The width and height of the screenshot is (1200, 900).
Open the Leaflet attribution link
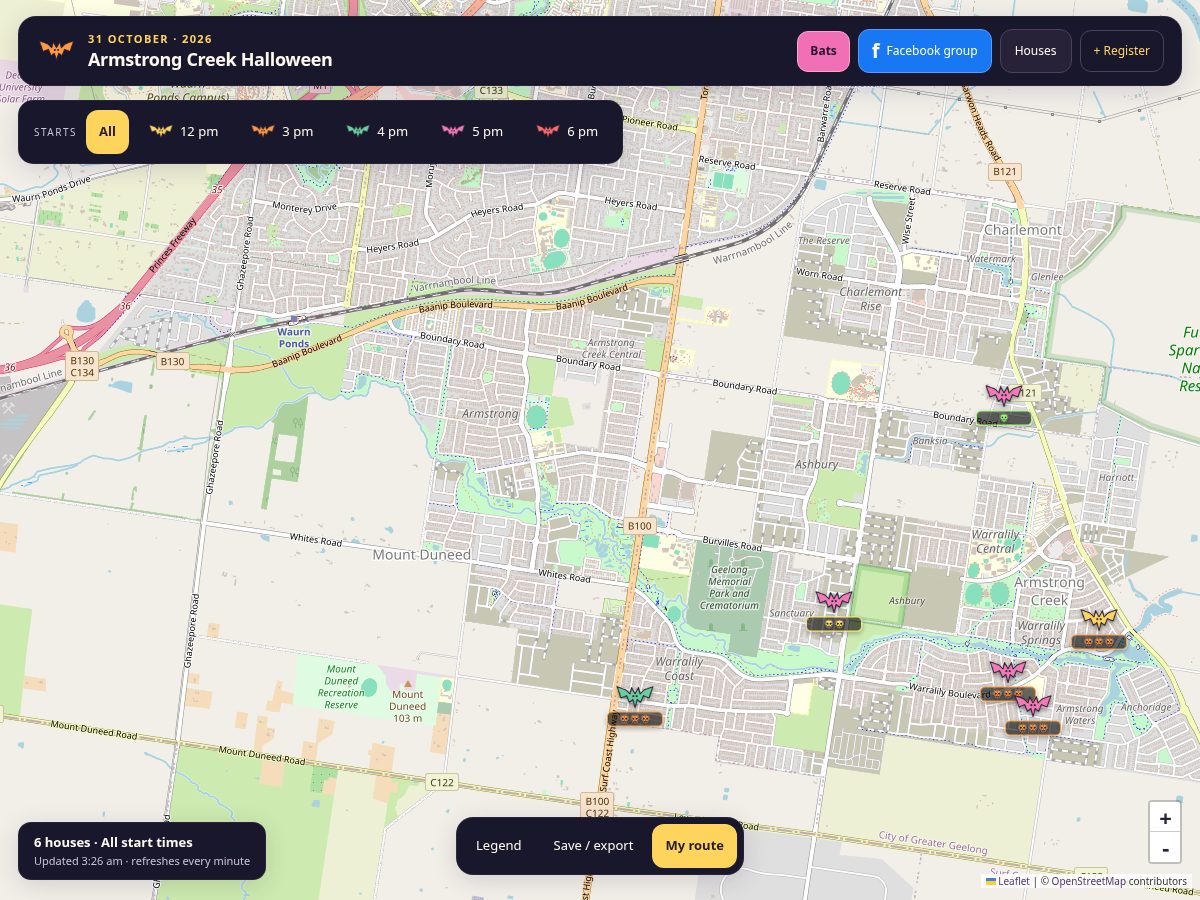1008,881
